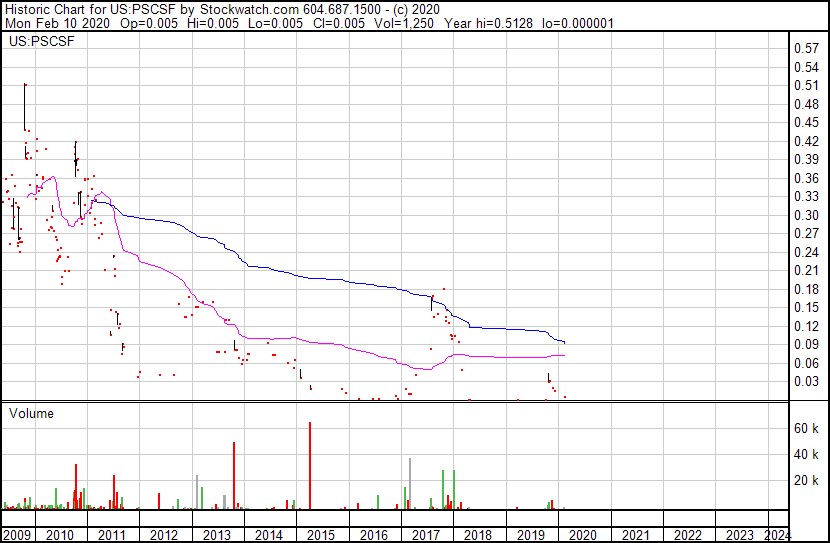Select the 2009 year label on the axis
Viewport: 830px width, 543px height.
click(x=17, y=535)
